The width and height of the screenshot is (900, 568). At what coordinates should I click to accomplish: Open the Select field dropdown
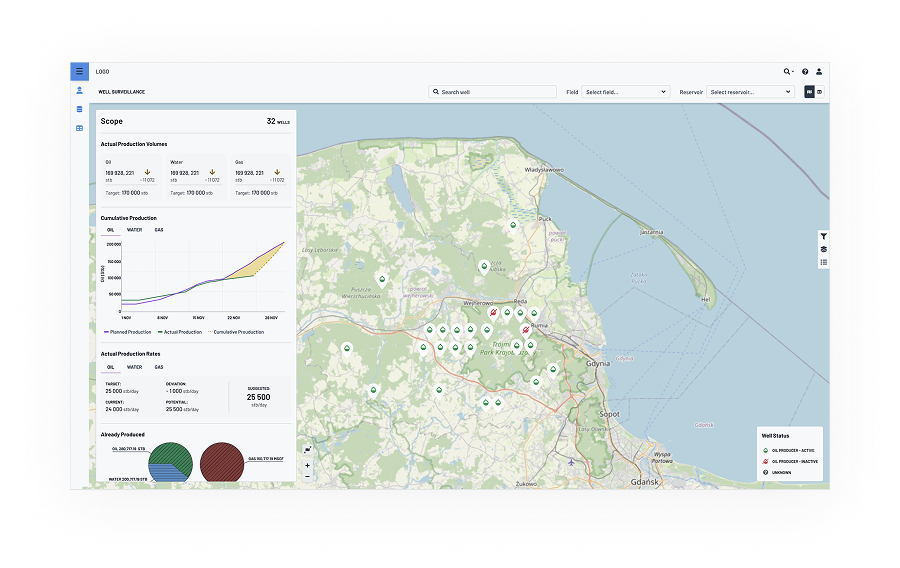point(626,92)
